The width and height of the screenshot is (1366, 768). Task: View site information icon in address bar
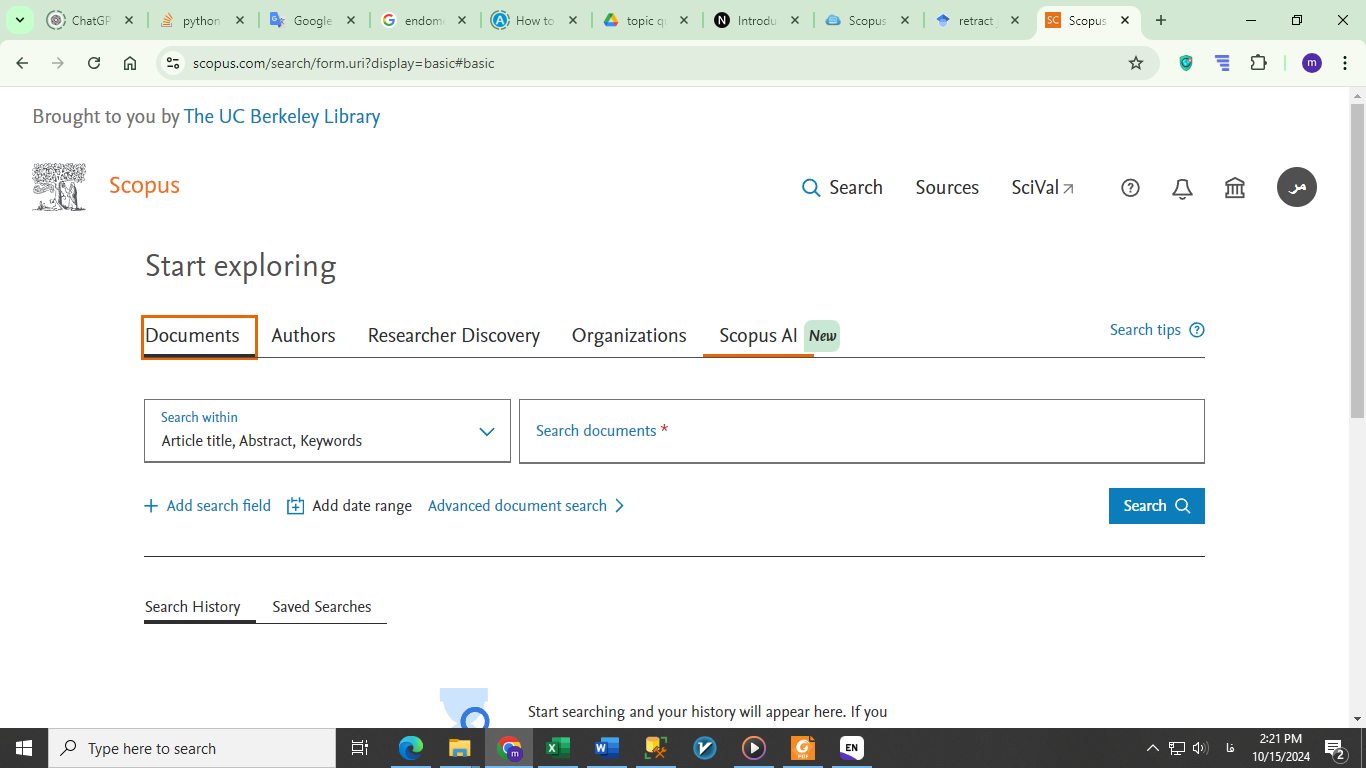[173, 63]
